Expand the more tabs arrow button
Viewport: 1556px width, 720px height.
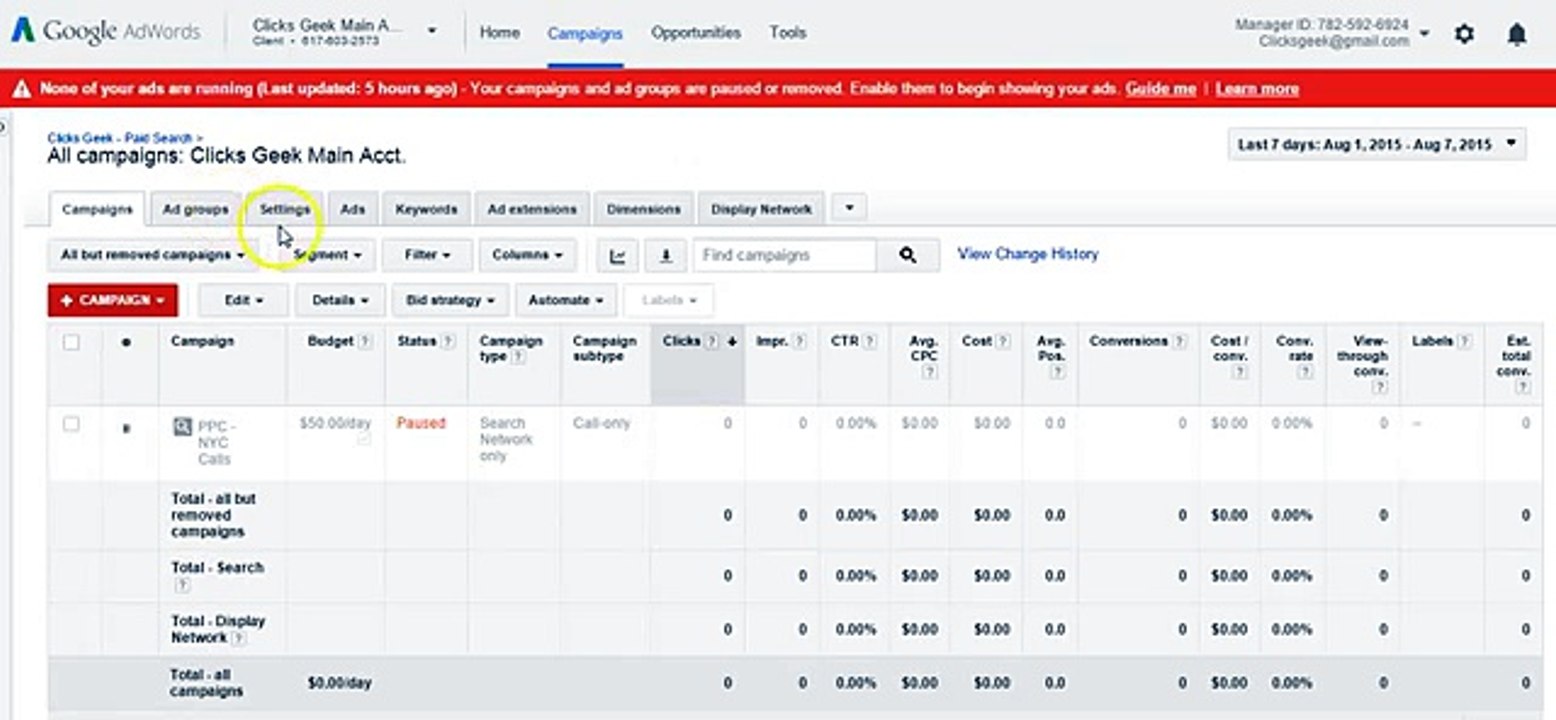click(849, 208)
